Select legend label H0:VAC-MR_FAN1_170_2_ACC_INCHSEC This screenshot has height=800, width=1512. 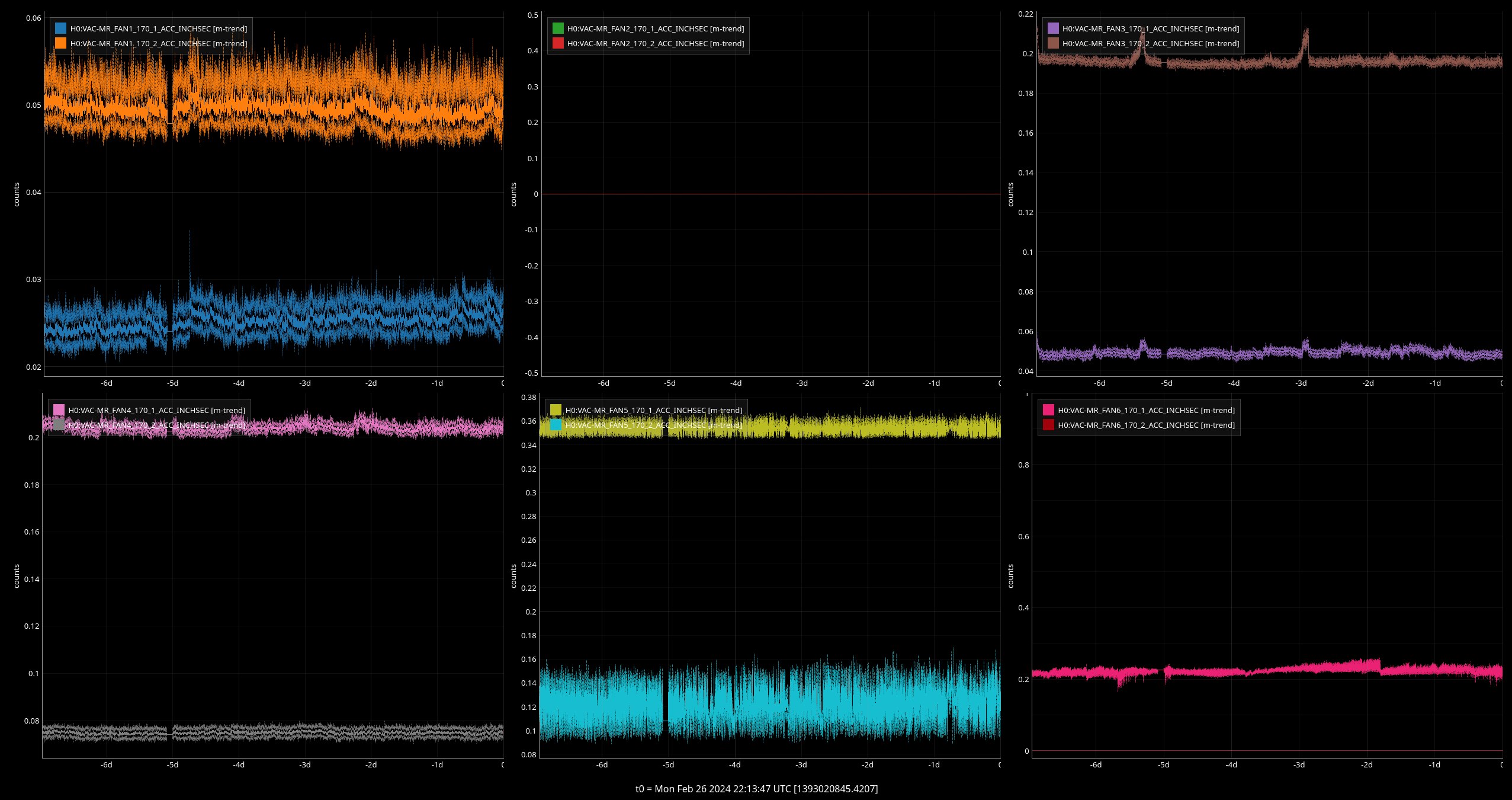[159, 43]
